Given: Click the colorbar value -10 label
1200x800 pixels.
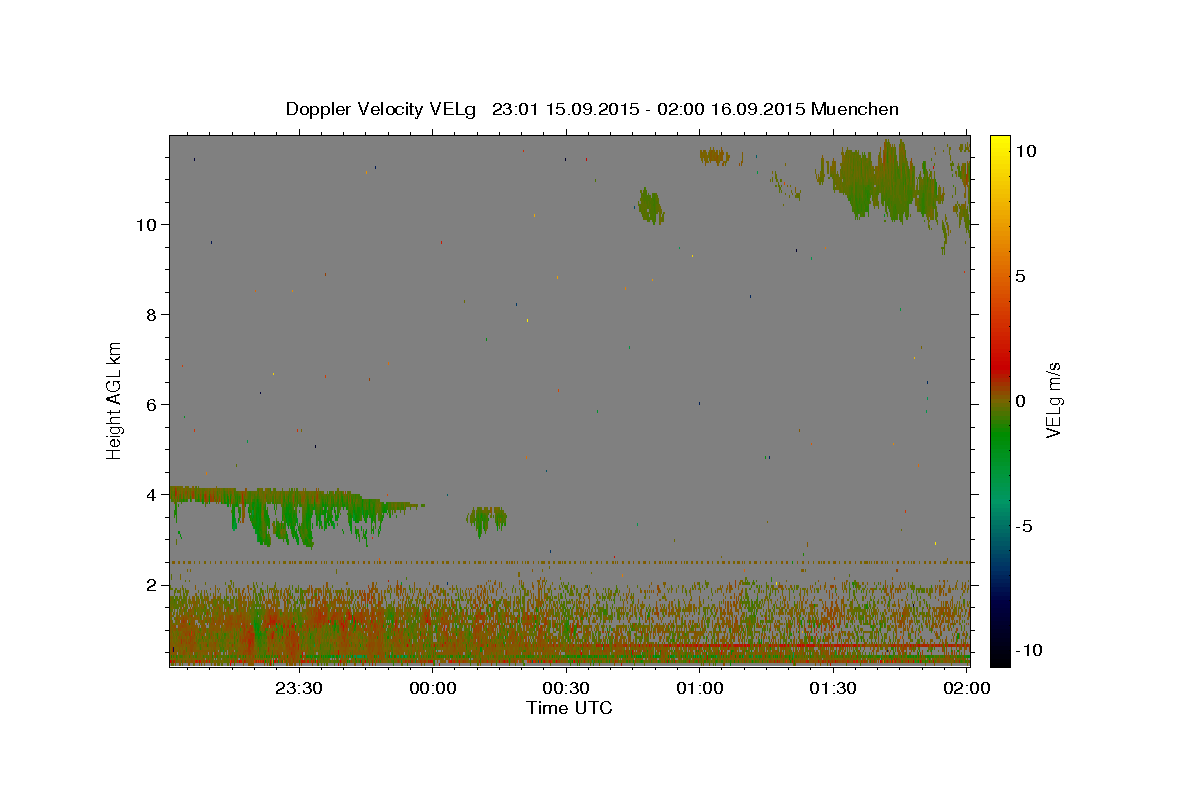Looking at the screenshot, I should coord(1027,651).
